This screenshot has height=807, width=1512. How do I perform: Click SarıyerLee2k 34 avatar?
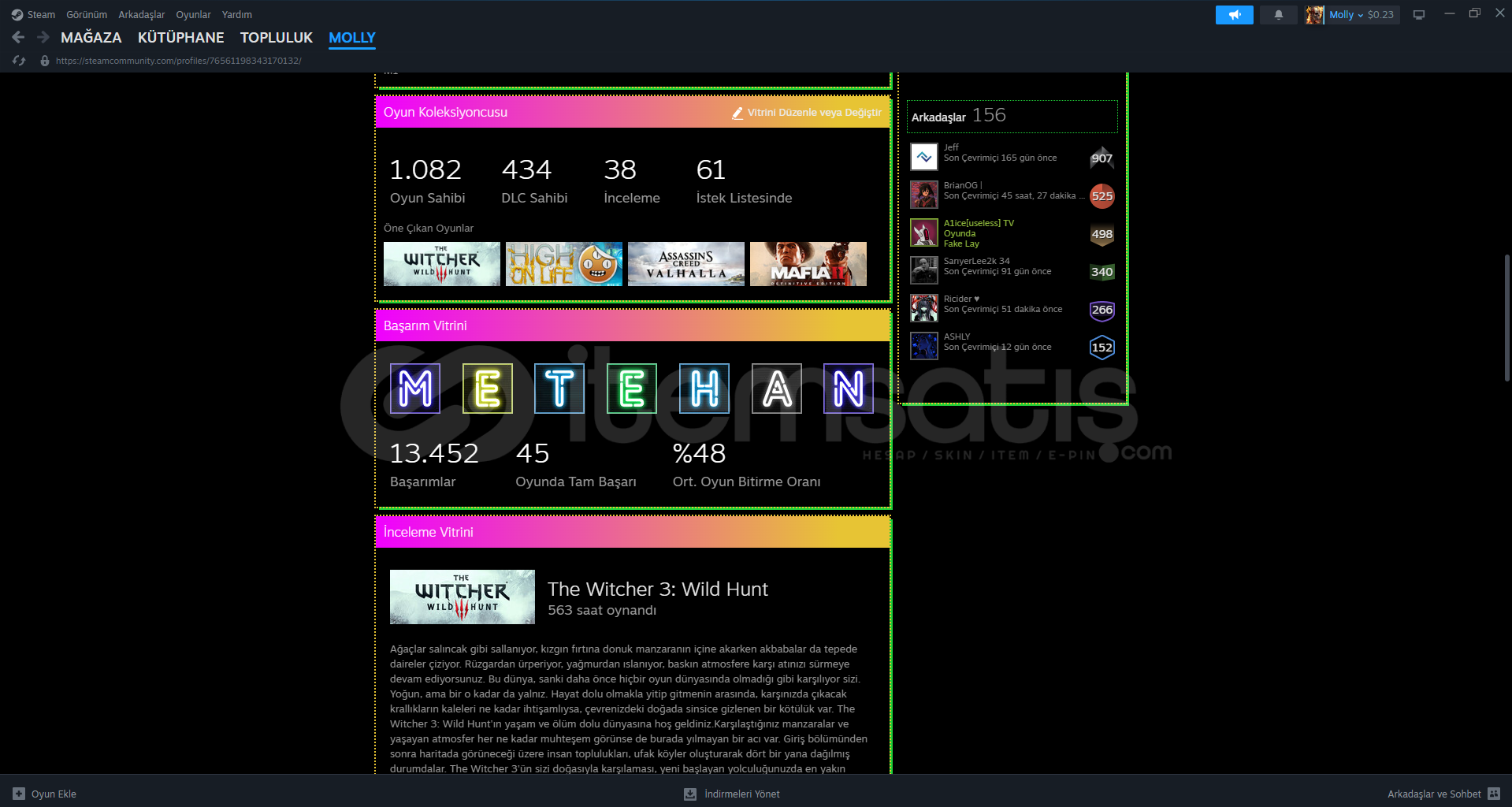[924, 270]
